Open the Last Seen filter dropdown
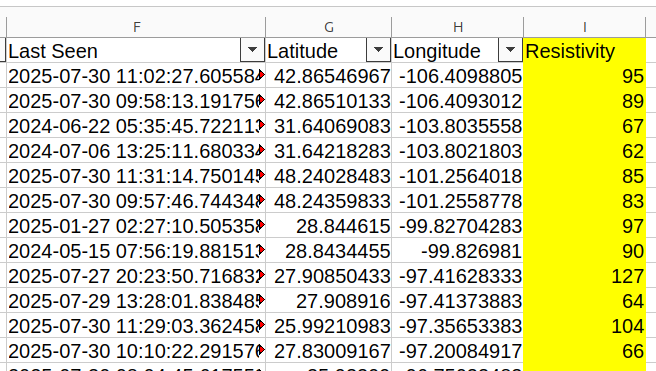The height and width of the screenshot is (371, 656). pos(252,50)
